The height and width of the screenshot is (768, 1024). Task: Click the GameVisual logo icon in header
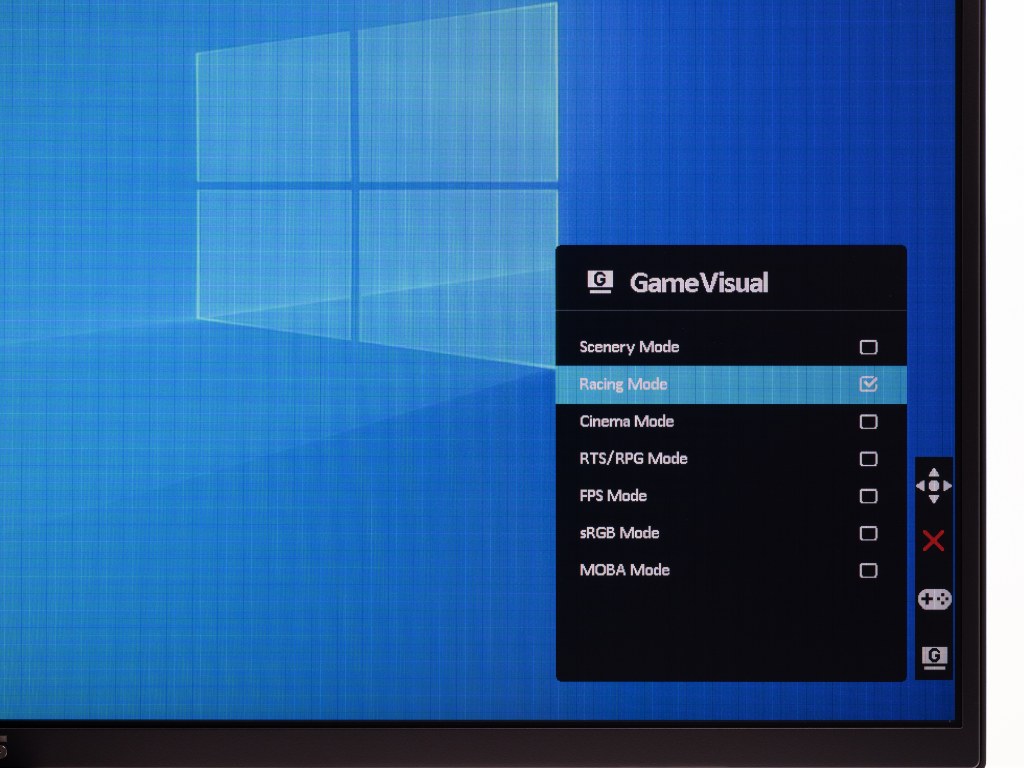tap(600, 282)
